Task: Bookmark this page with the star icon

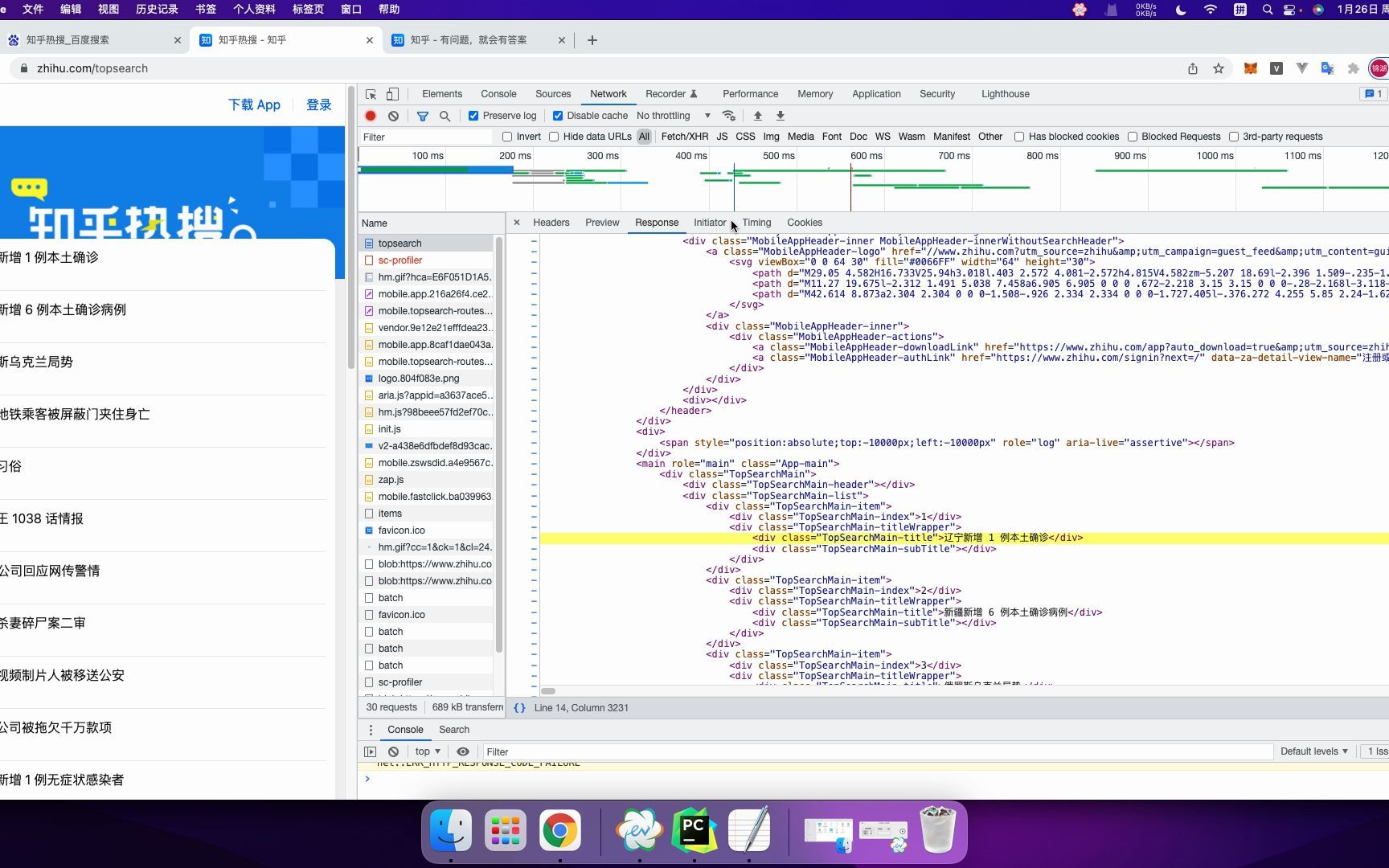Action: (x=1219, y=68)
